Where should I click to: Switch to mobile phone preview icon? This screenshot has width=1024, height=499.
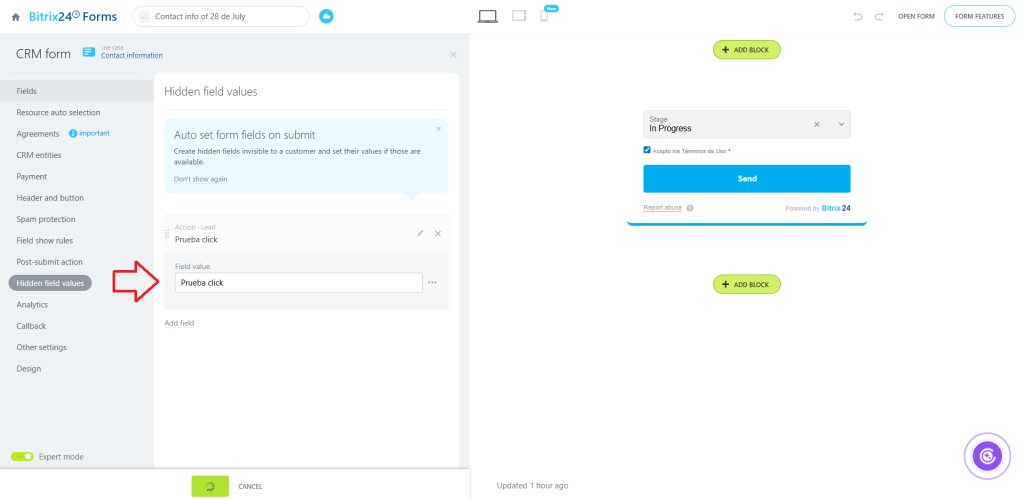(544, 16)
